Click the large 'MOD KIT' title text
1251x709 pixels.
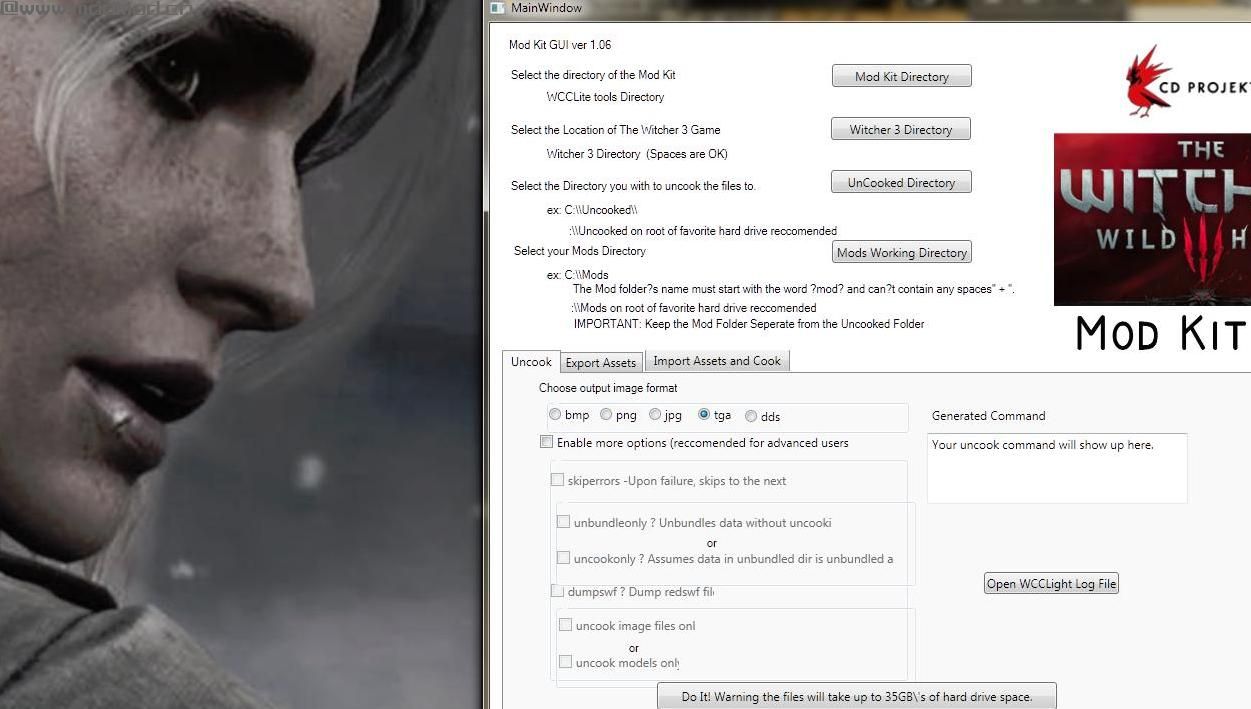1162,333
